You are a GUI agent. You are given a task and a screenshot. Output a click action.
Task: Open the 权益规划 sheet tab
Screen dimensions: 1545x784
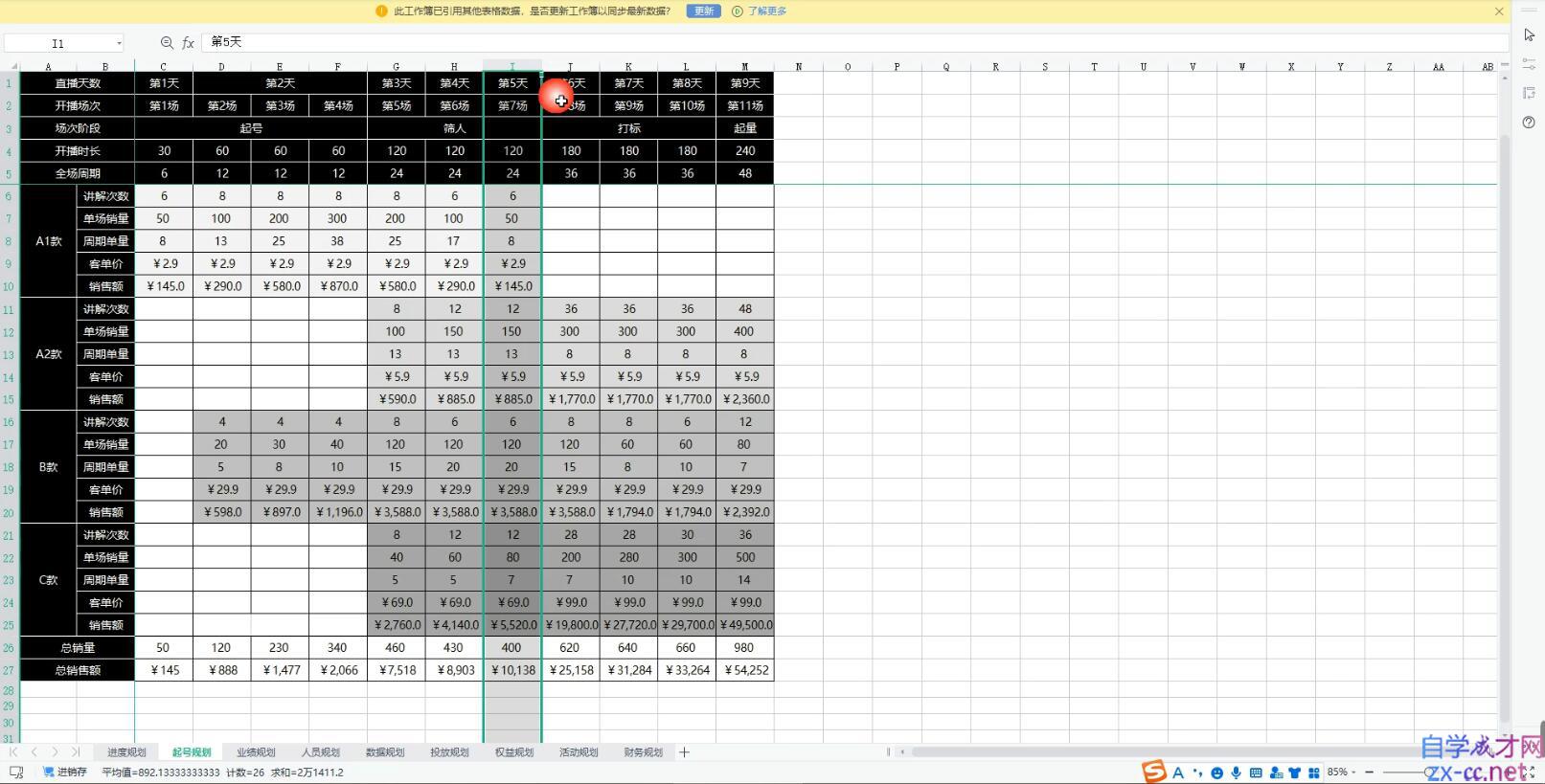513,752
